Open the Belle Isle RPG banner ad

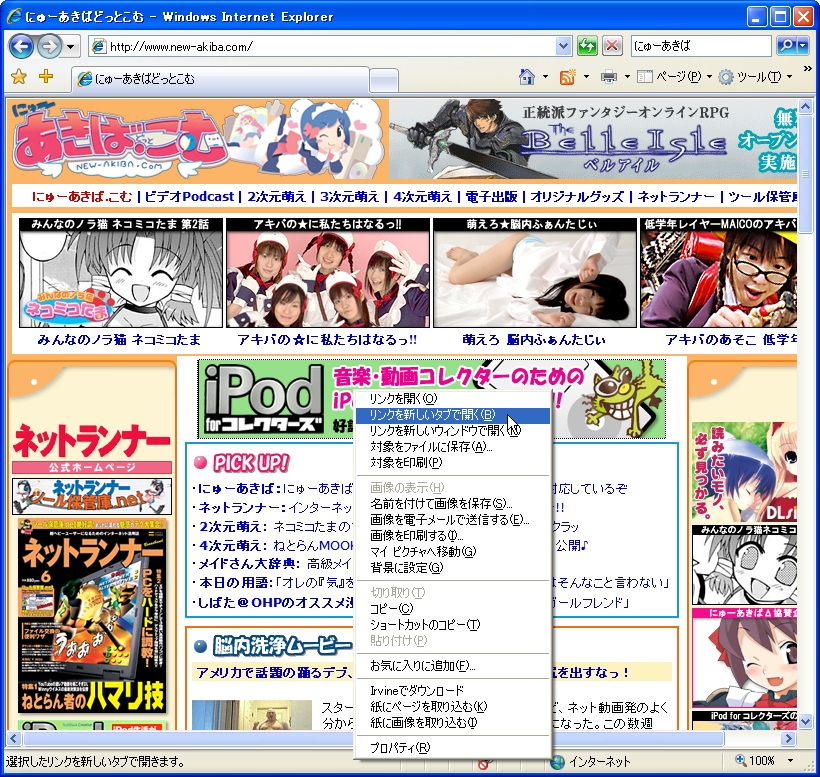(x=593, y=140)
